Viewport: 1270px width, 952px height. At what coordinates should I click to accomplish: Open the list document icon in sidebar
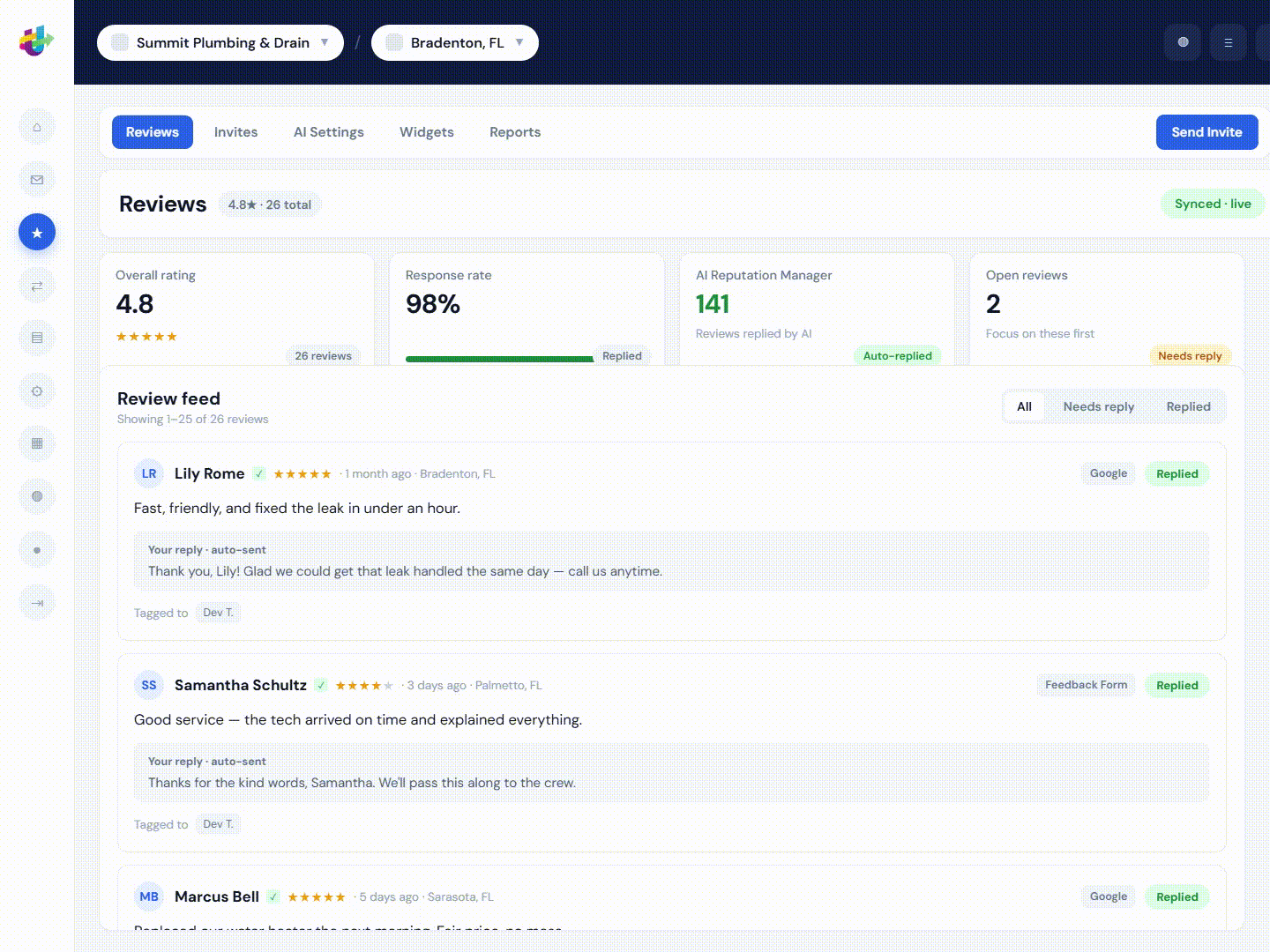[x=37, y=338]
